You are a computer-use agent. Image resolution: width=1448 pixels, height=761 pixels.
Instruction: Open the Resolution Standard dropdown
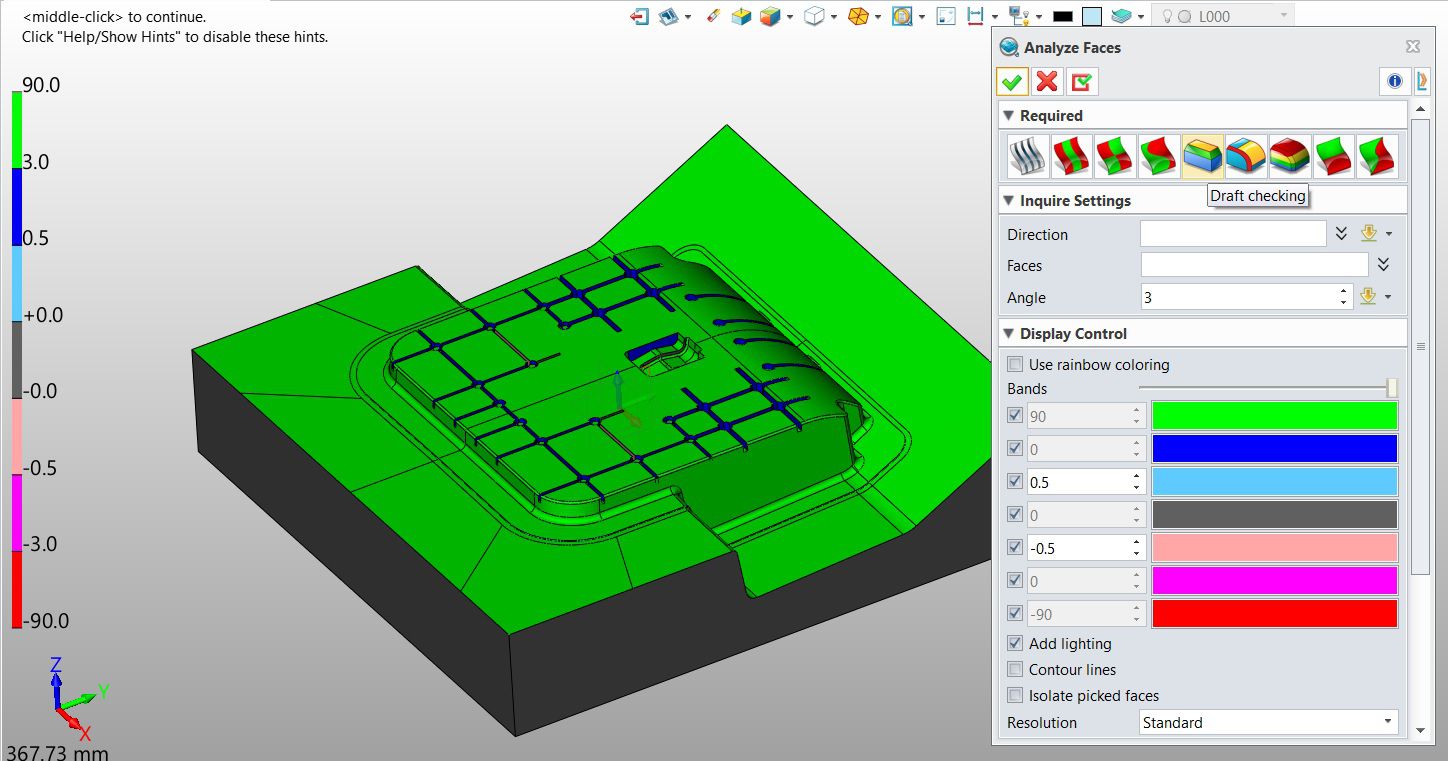(x=1269, y=722)
